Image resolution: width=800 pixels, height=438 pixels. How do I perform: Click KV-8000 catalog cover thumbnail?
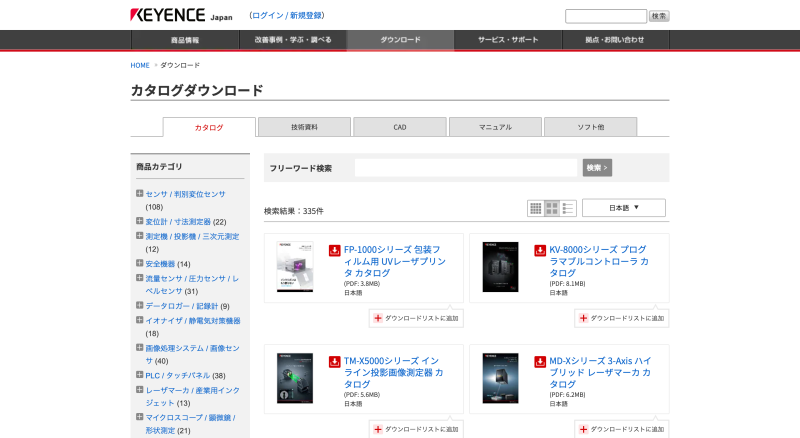click(501, 267)
